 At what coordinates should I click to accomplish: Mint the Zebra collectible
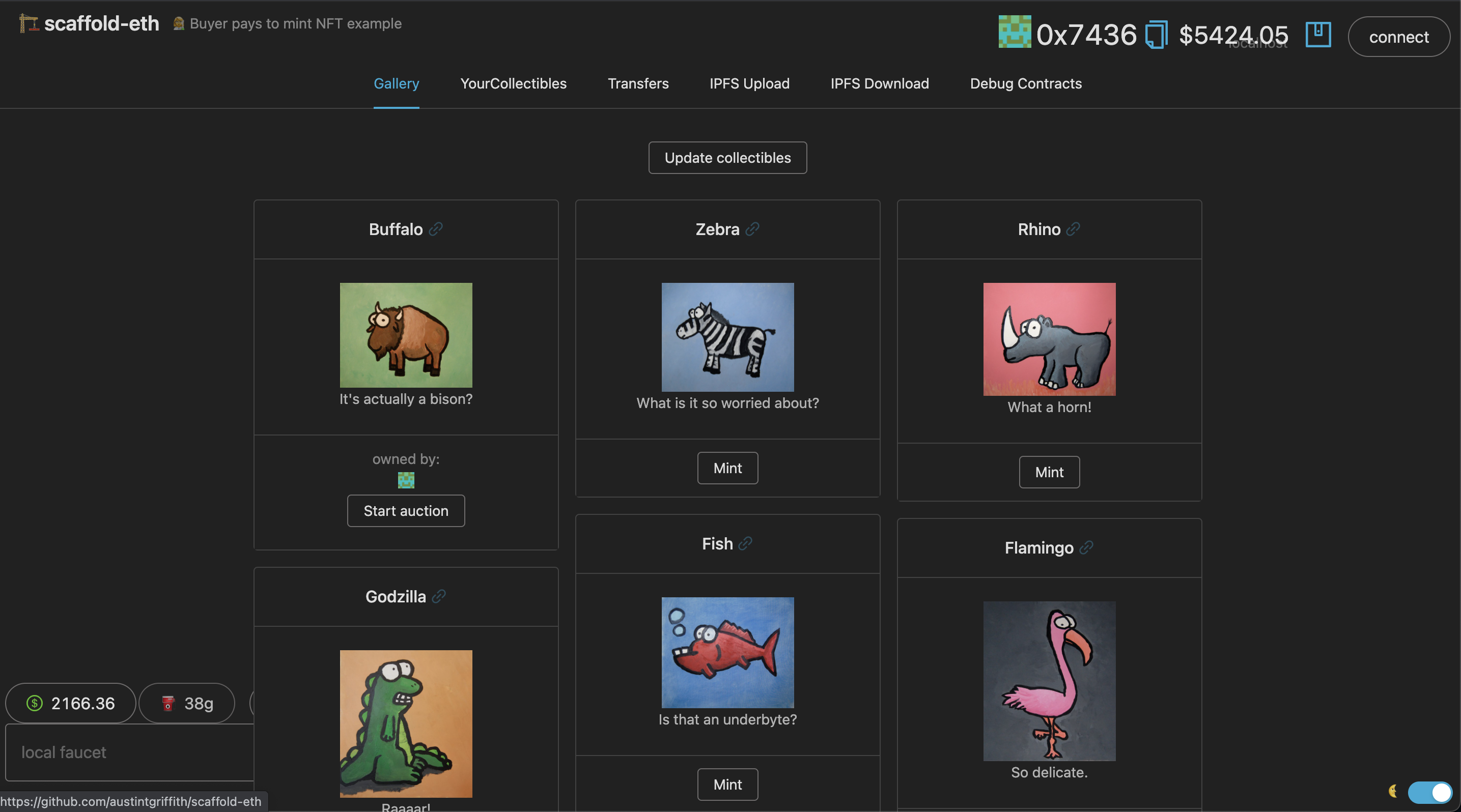[727, 468]
